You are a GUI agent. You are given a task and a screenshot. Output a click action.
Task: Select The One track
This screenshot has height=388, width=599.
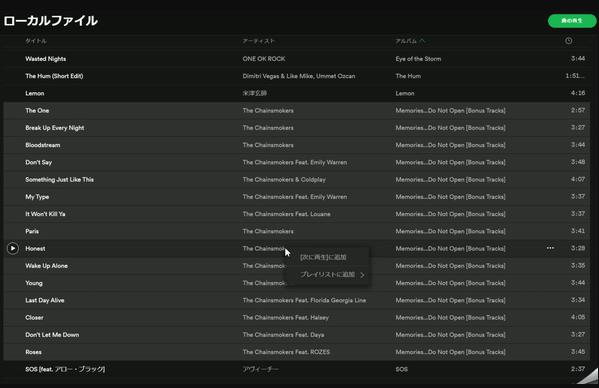point(37,110)
